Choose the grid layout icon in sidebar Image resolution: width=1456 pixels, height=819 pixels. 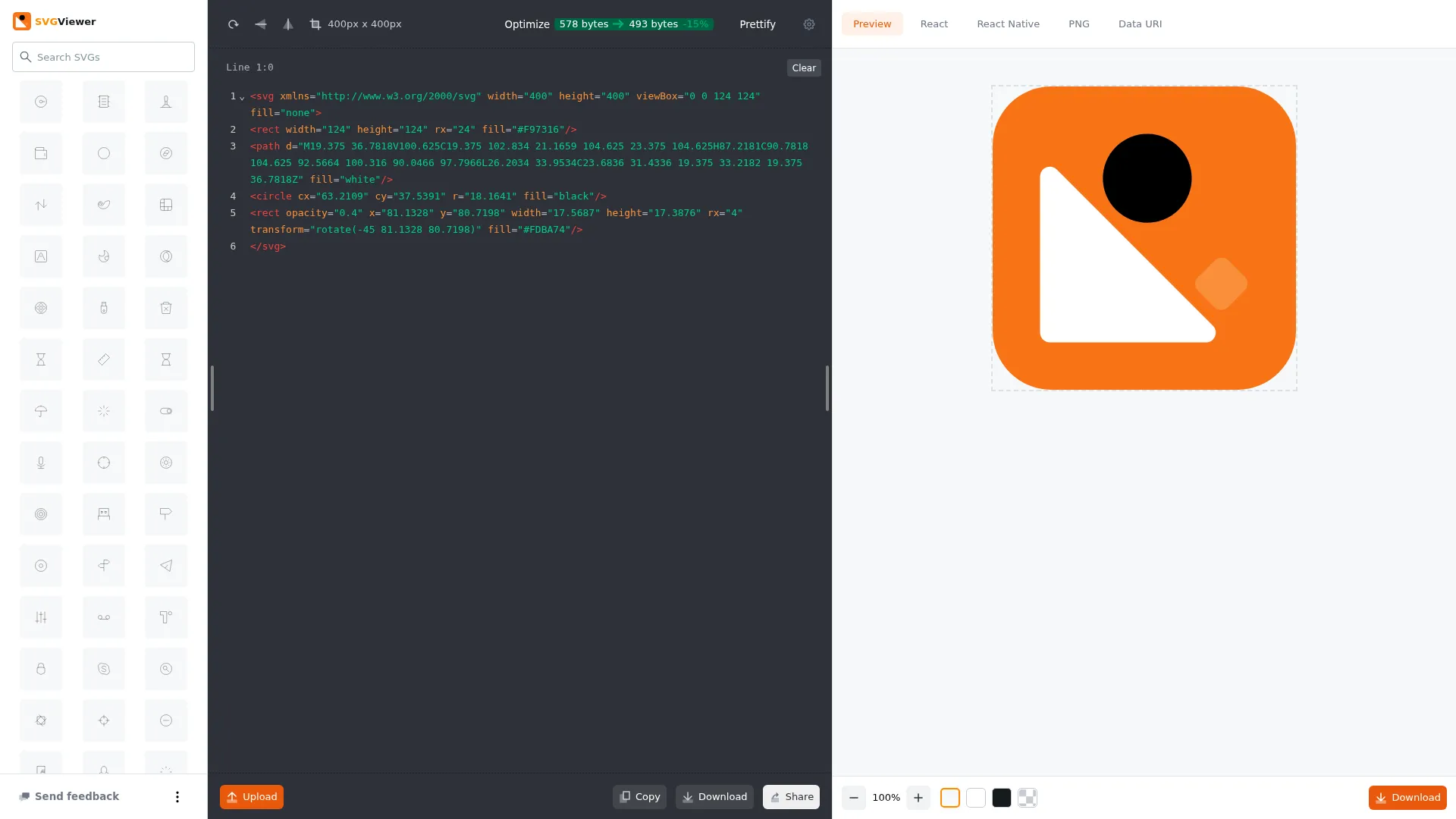click(x=166, y=205)
